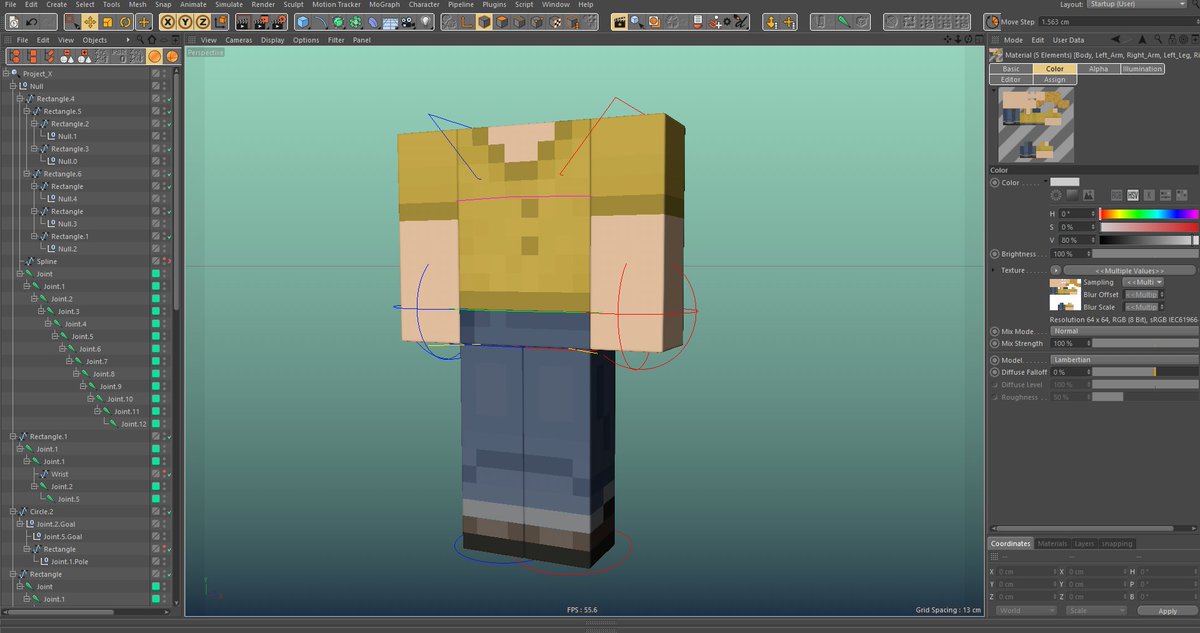Switch color mode to HSV

point(1133,195)
